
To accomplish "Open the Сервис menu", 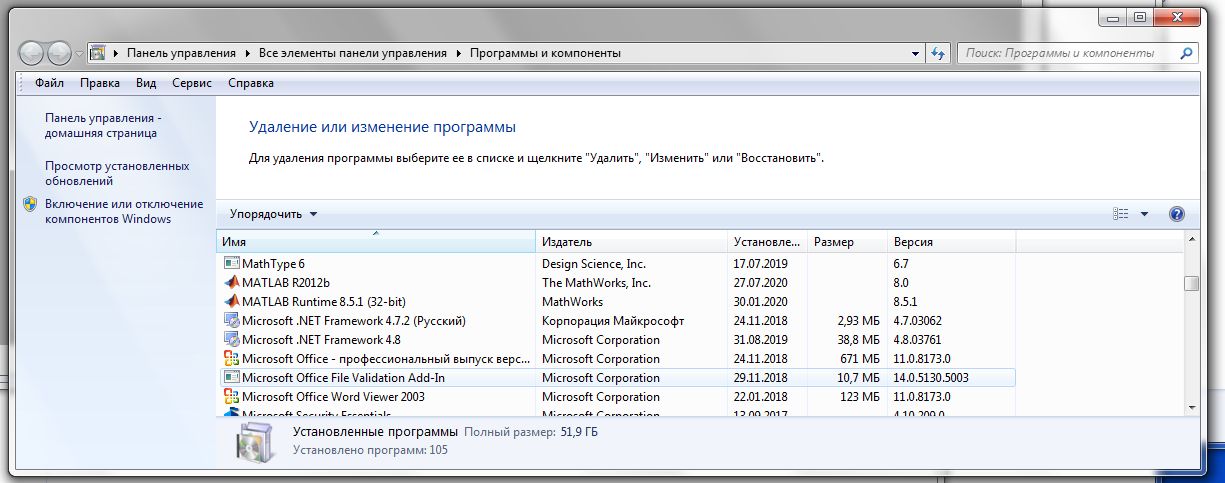I will (191, 84).
